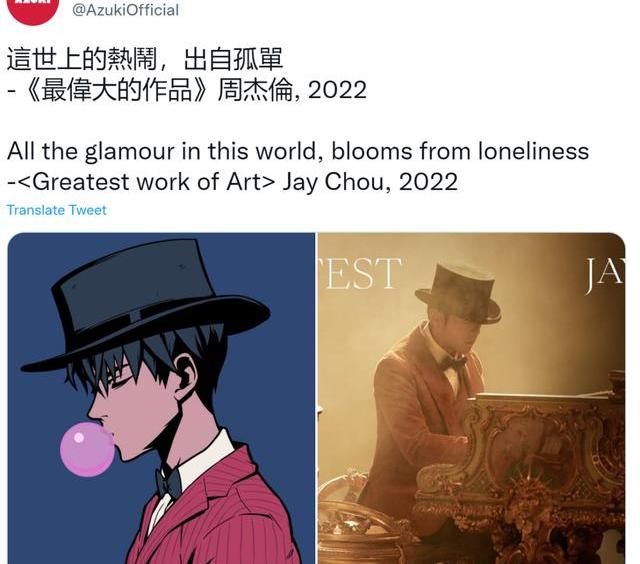640x564 pixels.
Task: Click the "All the glamour in this world" line
Action: [298, 151]
